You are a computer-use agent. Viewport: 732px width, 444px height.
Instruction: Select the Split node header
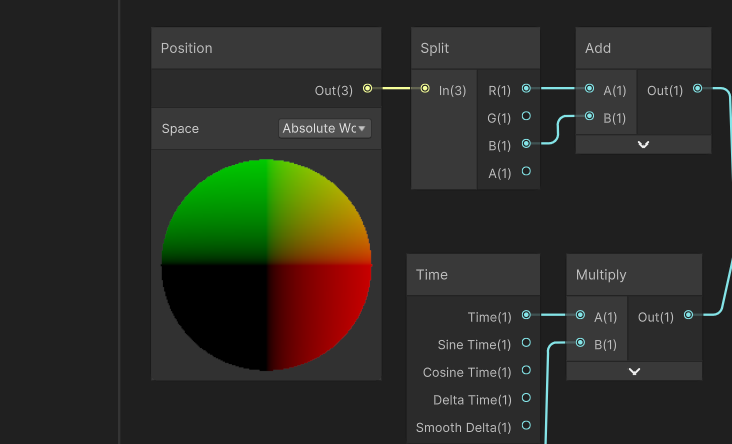coord(475,48)
